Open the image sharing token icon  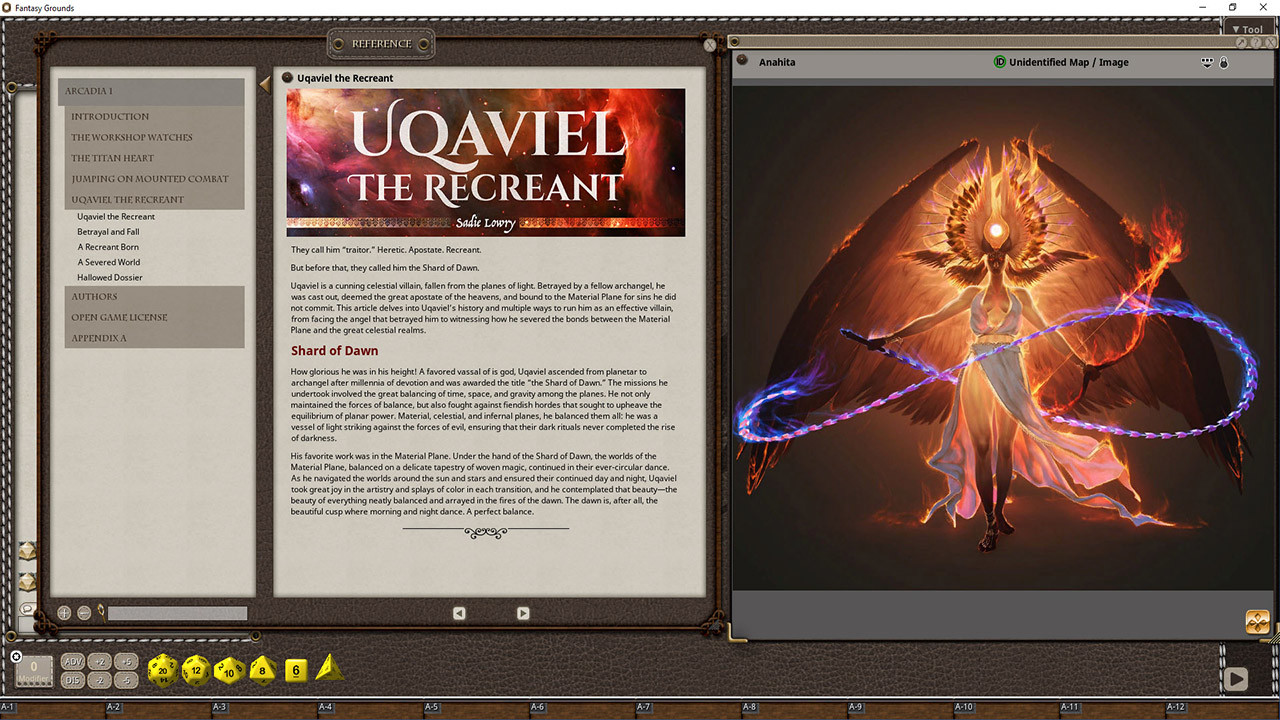[1207, 62]
